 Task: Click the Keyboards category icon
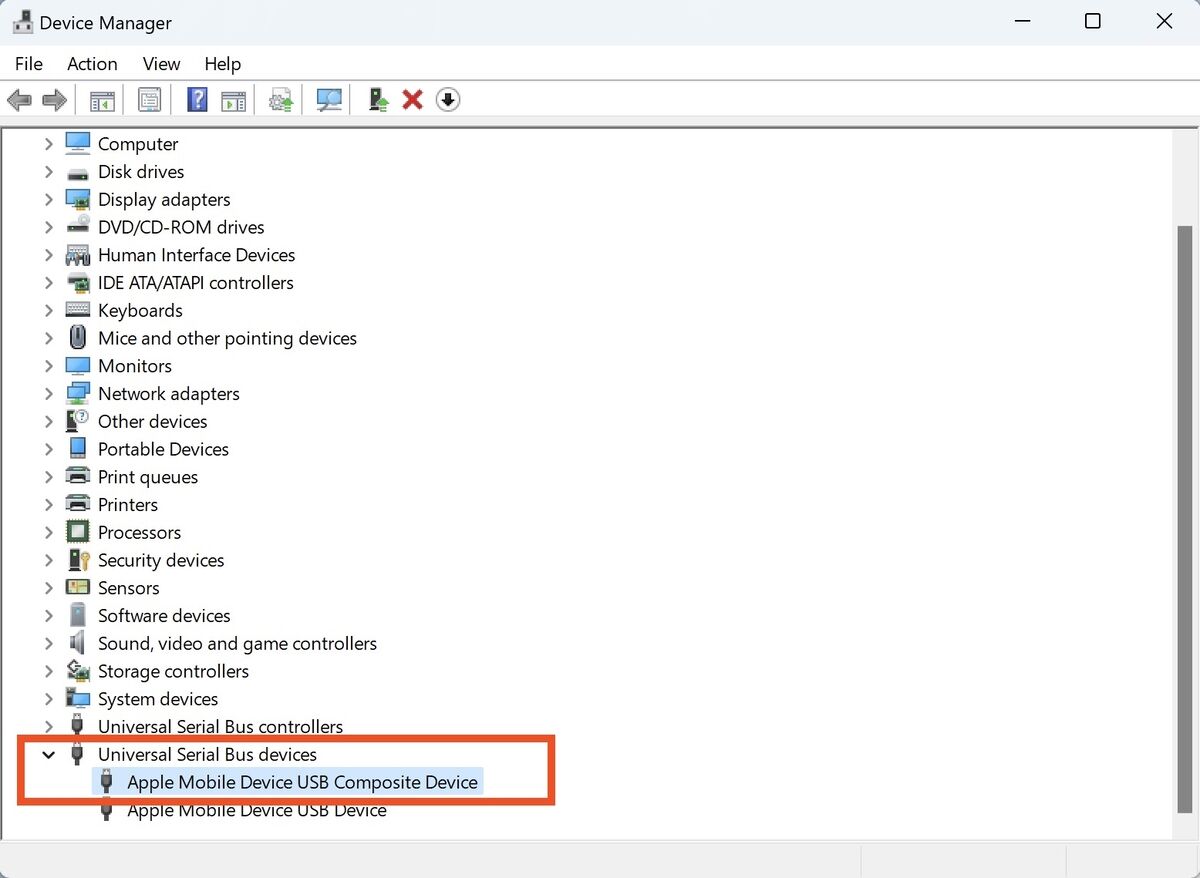77,310
